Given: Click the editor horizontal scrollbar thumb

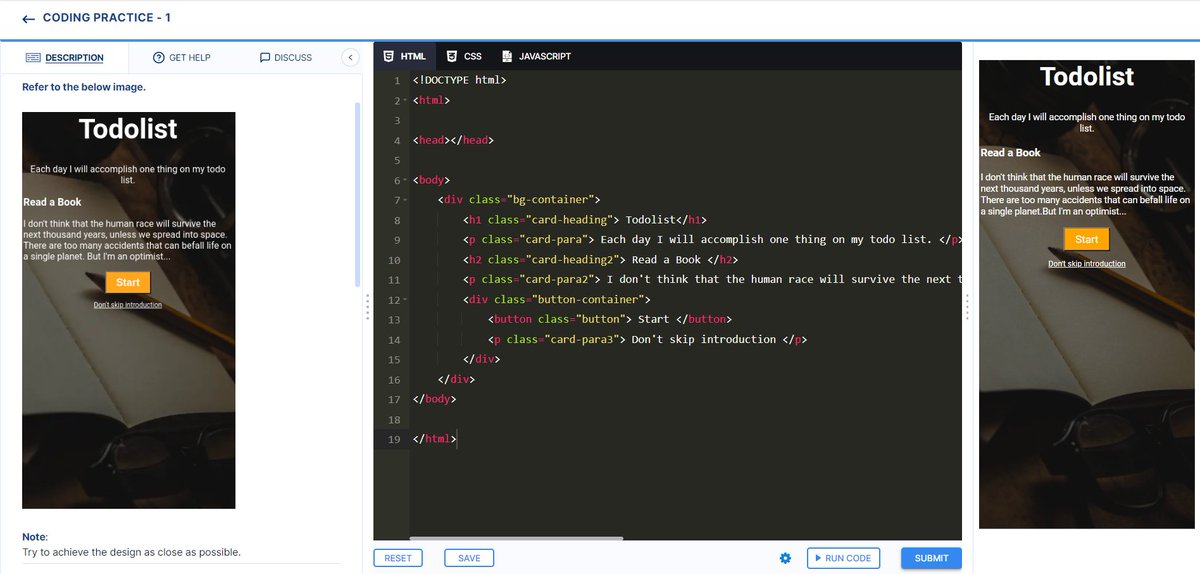Looking at the screenshot, I should point(516,539).
